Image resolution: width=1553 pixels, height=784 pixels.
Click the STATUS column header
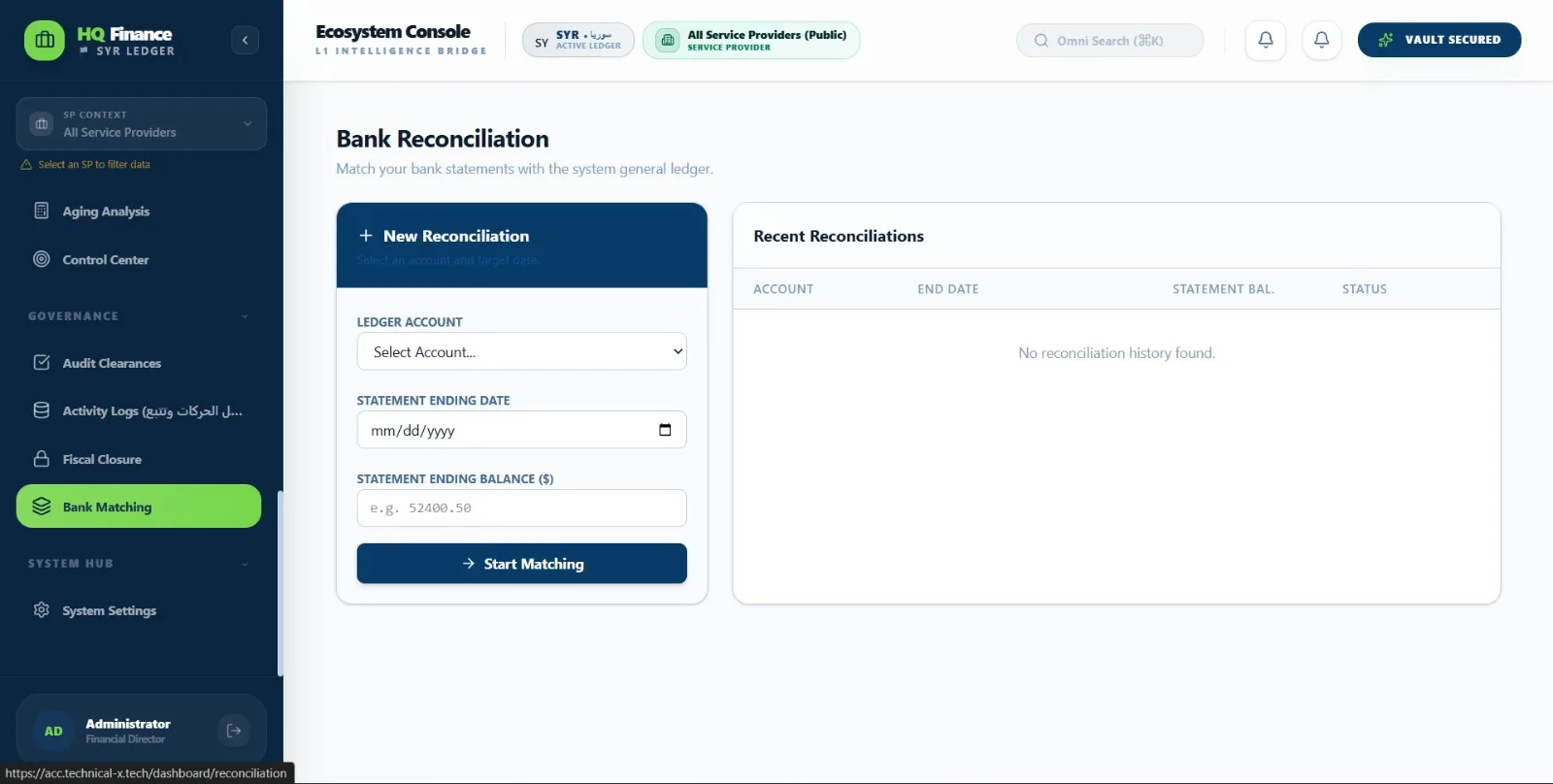(1365, 289)
